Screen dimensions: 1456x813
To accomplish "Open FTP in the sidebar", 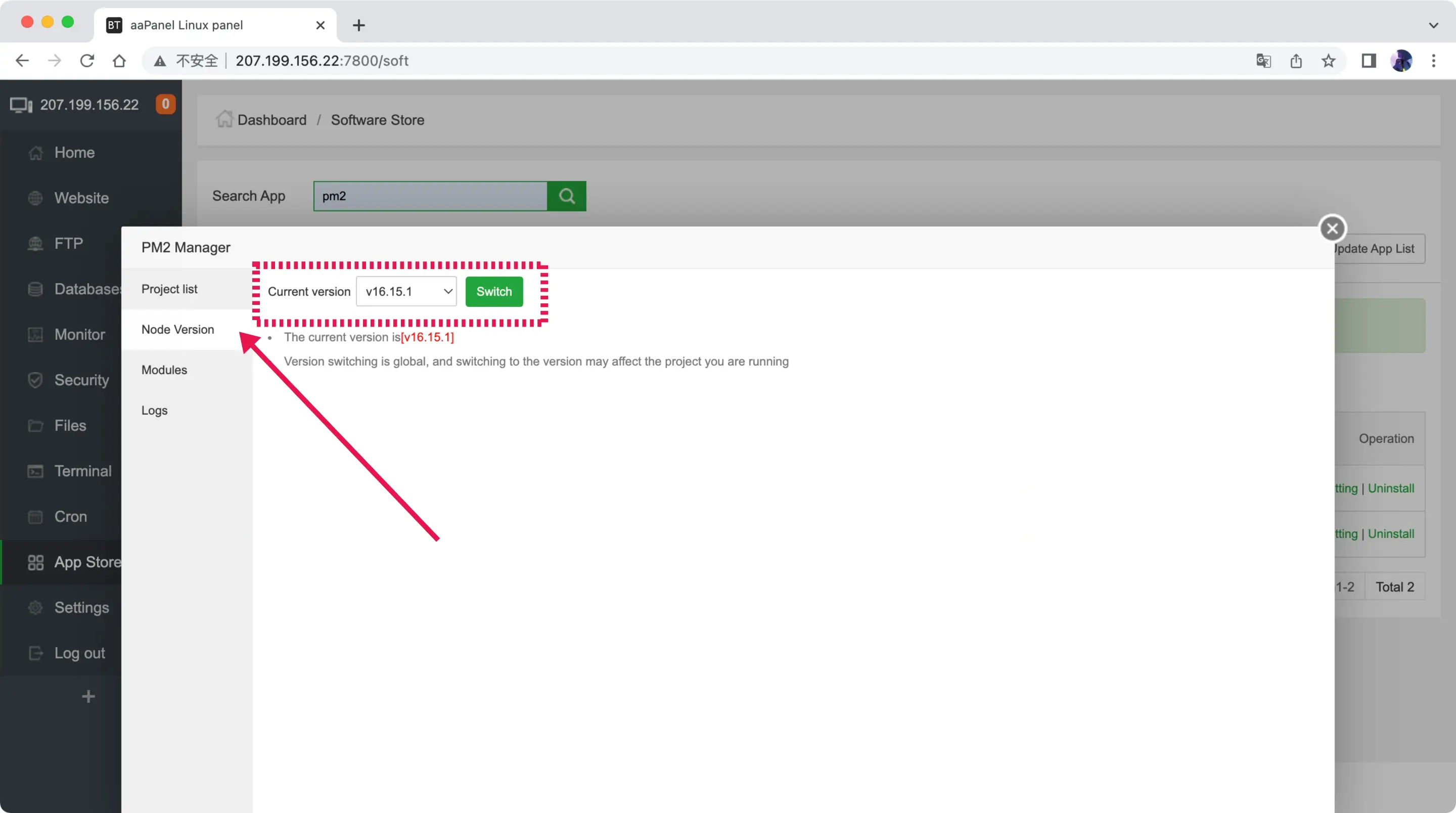I will 68,243.
